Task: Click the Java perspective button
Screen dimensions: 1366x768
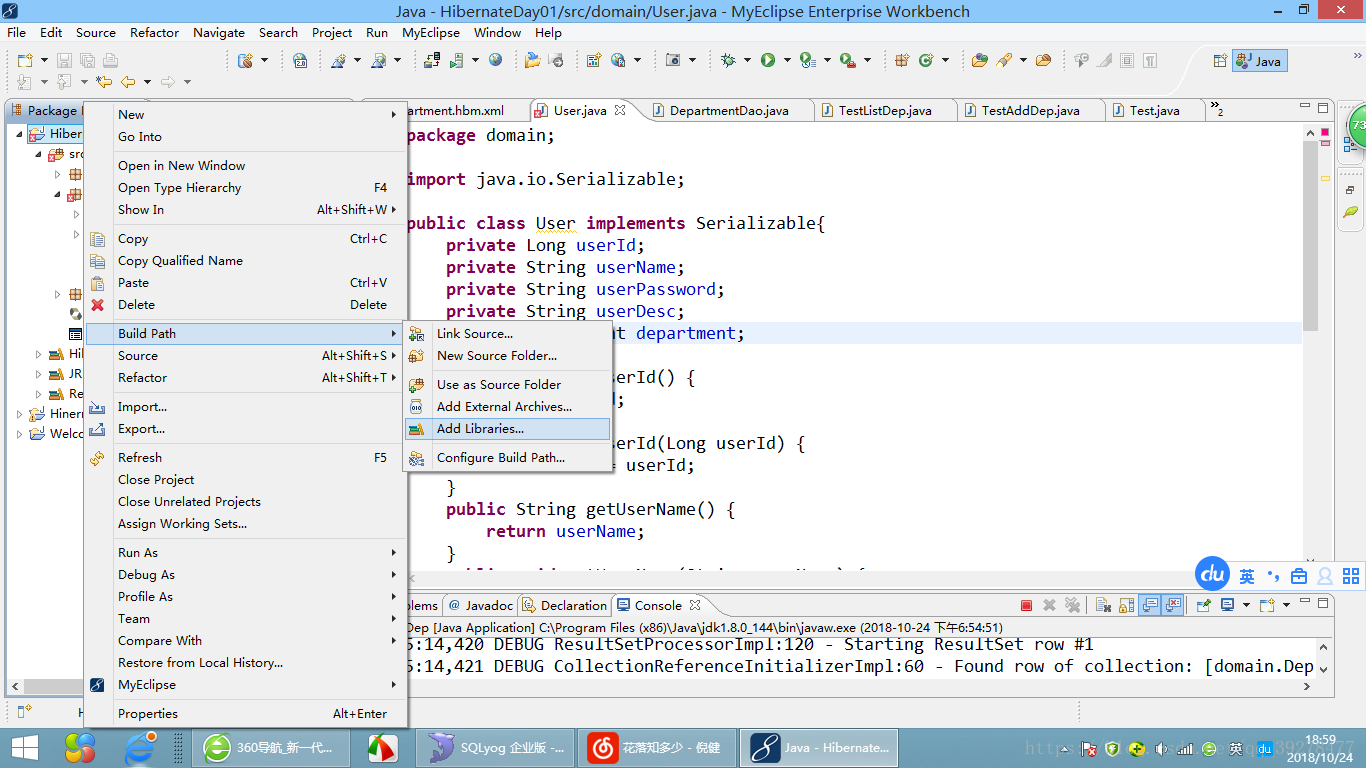Action: click(1259, 61)
